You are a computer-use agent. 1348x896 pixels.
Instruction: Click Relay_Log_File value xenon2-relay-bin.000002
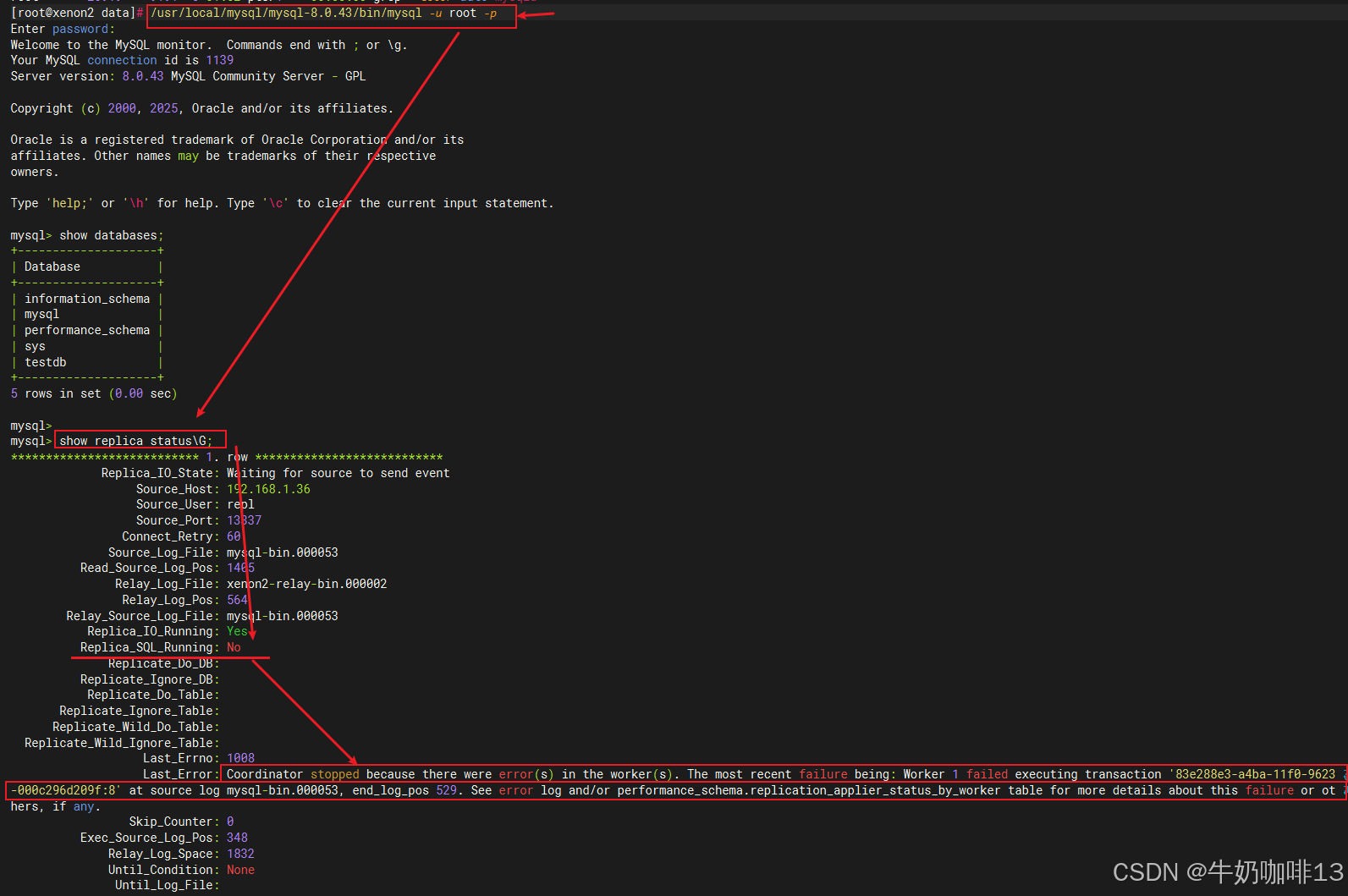click(307, 585)
